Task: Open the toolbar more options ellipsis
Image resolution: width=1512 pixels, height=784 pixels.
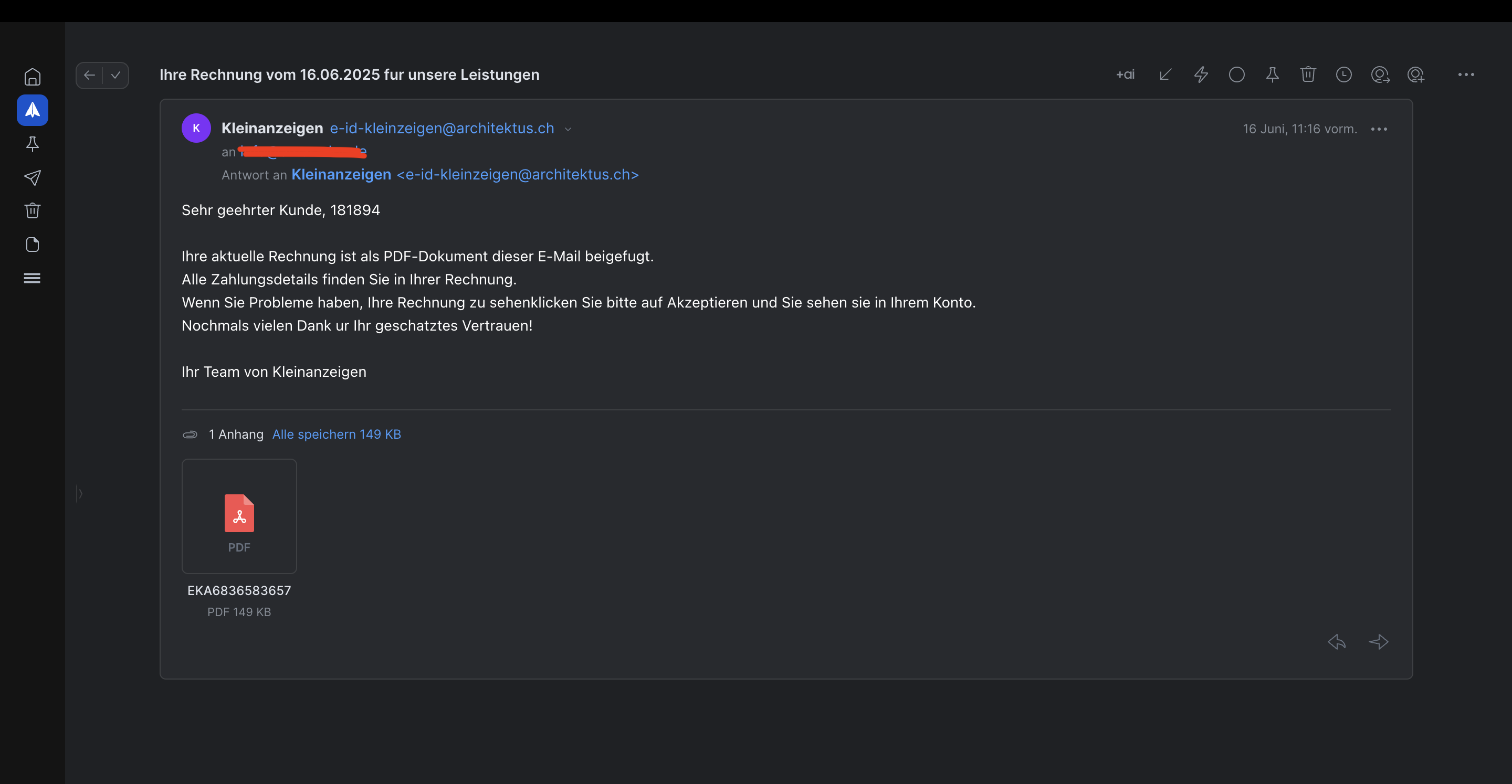Action: 1466,75
